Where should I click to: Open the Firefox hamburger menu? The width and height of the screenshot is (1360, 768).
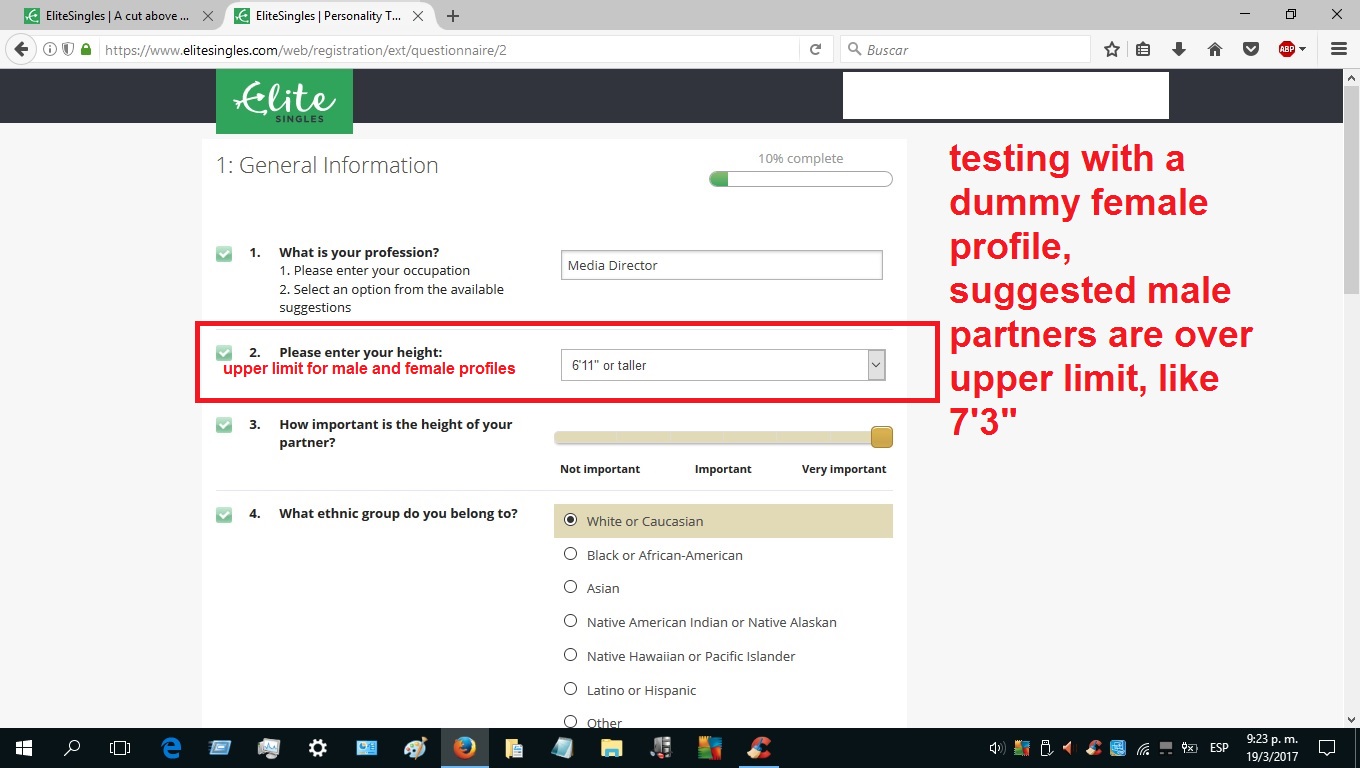click(1338, 49)
